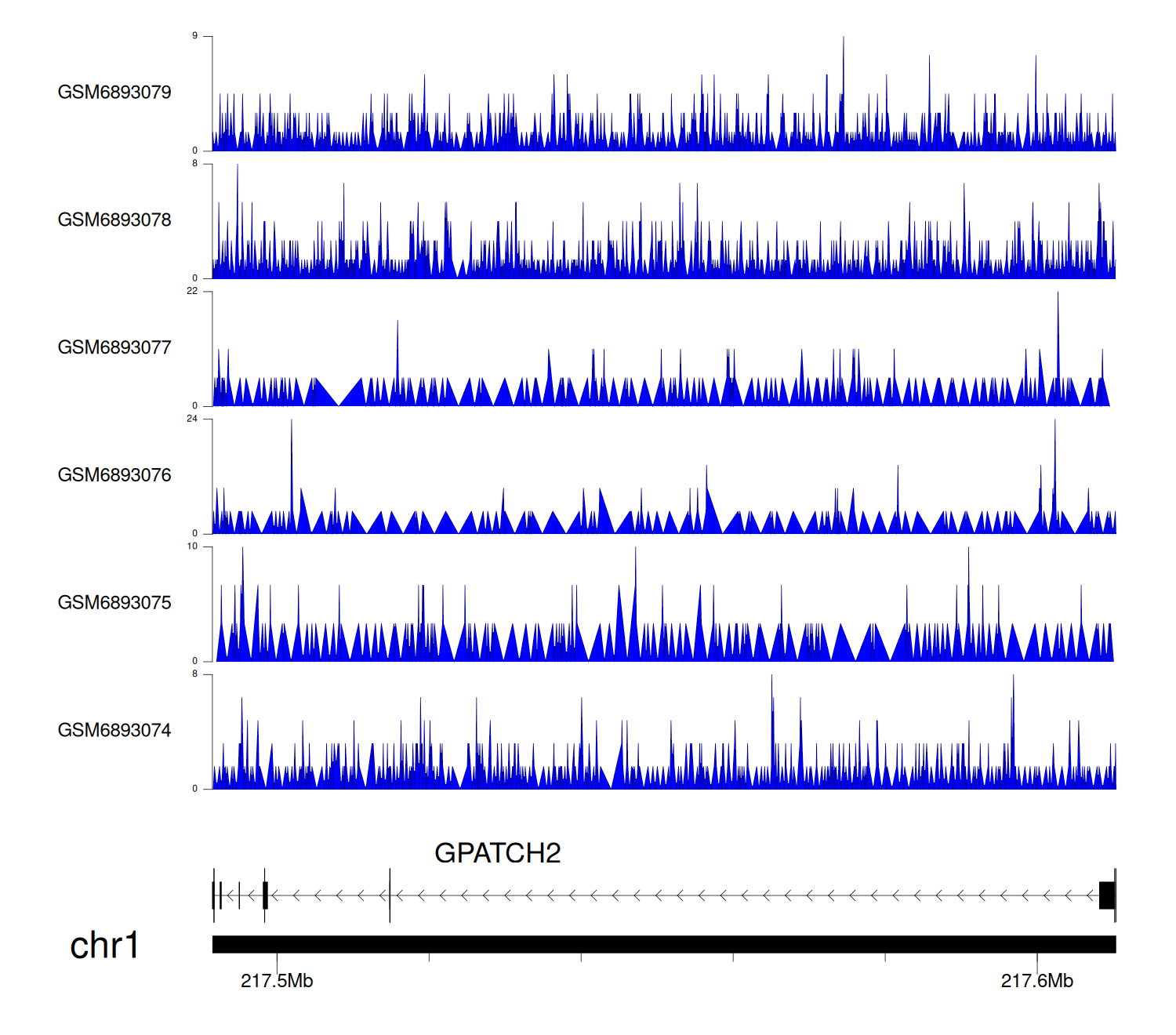The height and width of the screenshot is (1035, 1176).
Task: Select the GSM6893074 track name
Action: (x=114, y=731)
